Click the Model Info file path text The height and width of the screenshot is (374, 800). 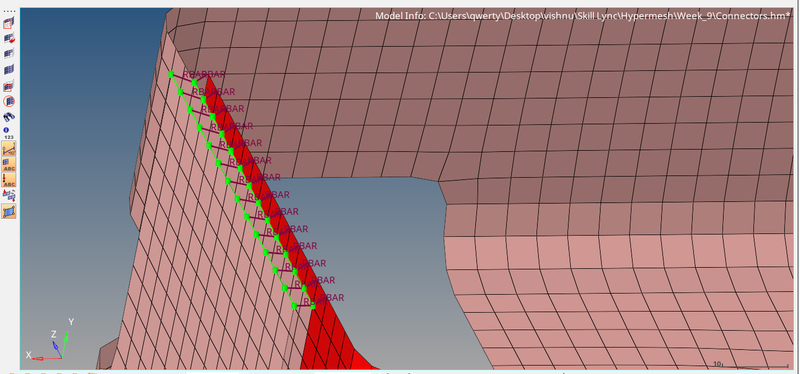click(583, 16)
